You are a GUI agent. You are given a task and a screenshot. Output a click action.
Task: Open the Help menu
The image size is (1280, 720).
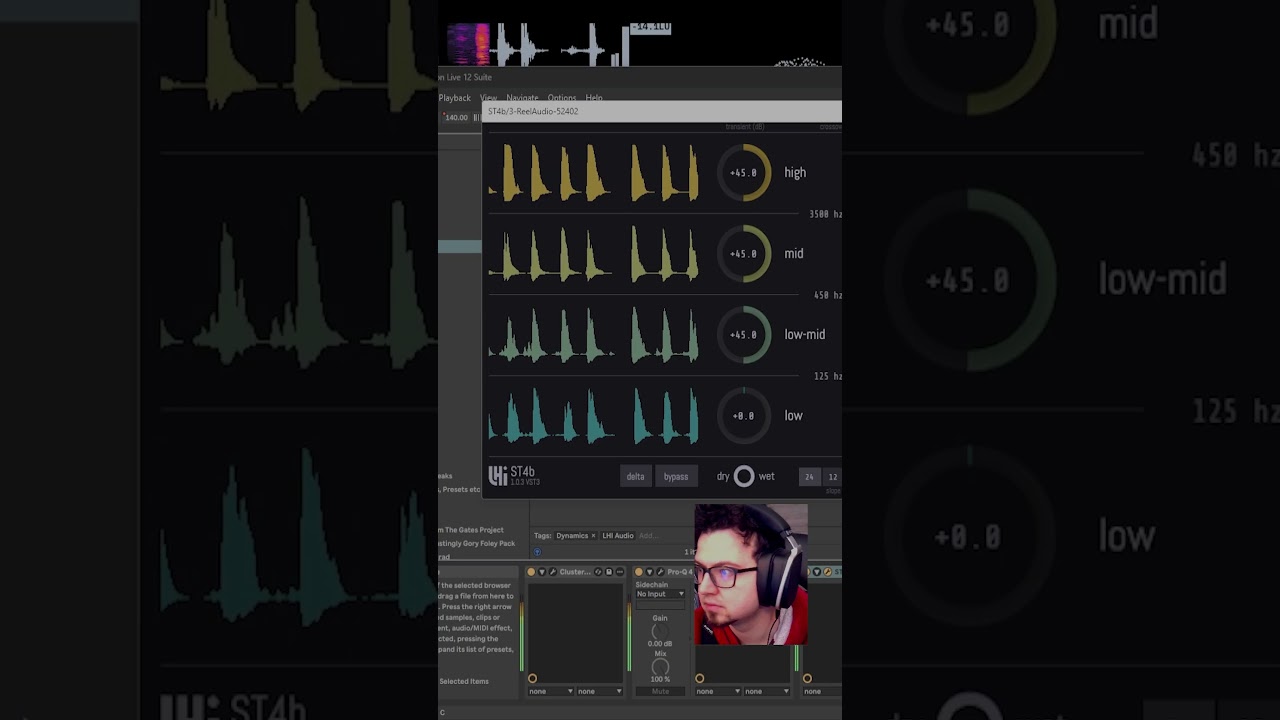(593, 98)
